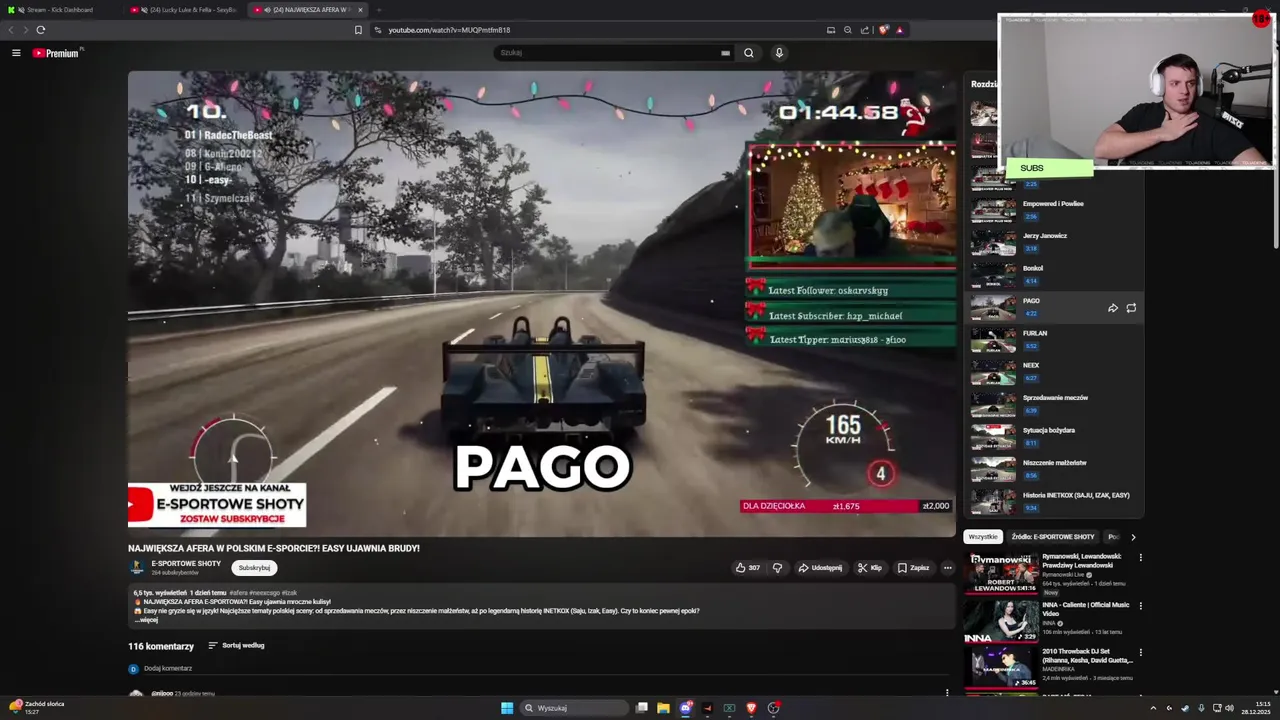Open Discord from the taskbar
The width and height of the screenshot is (1280, 720).
[x=685, y=708]
